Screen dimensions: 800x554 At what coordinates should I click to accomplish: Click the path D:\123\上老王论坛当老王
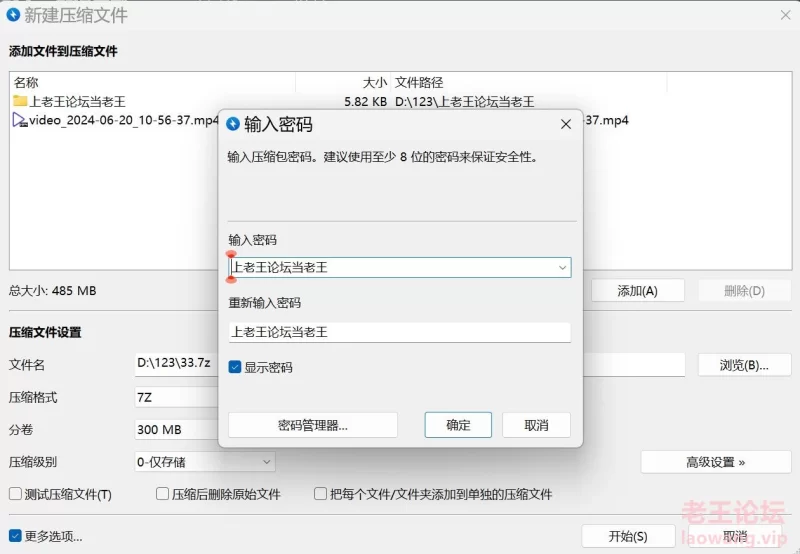(464, 102)
